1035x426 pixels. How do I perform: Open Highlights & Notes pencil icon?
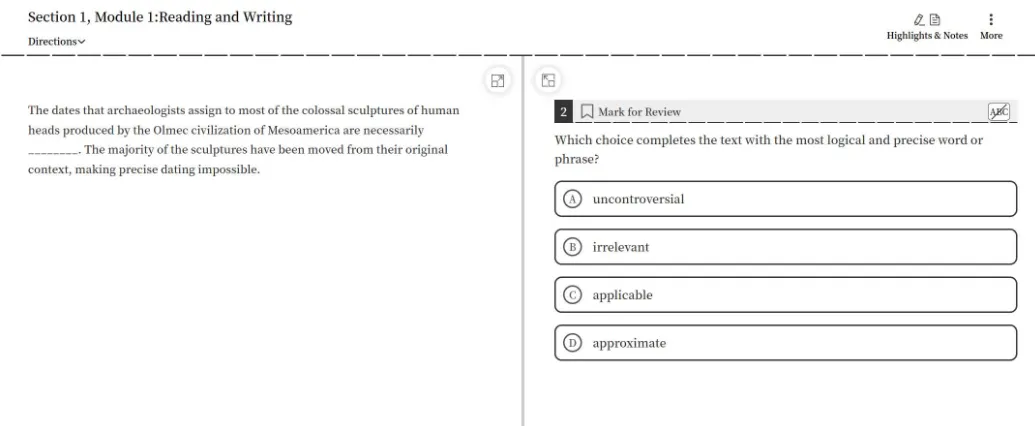pos(919,20)
